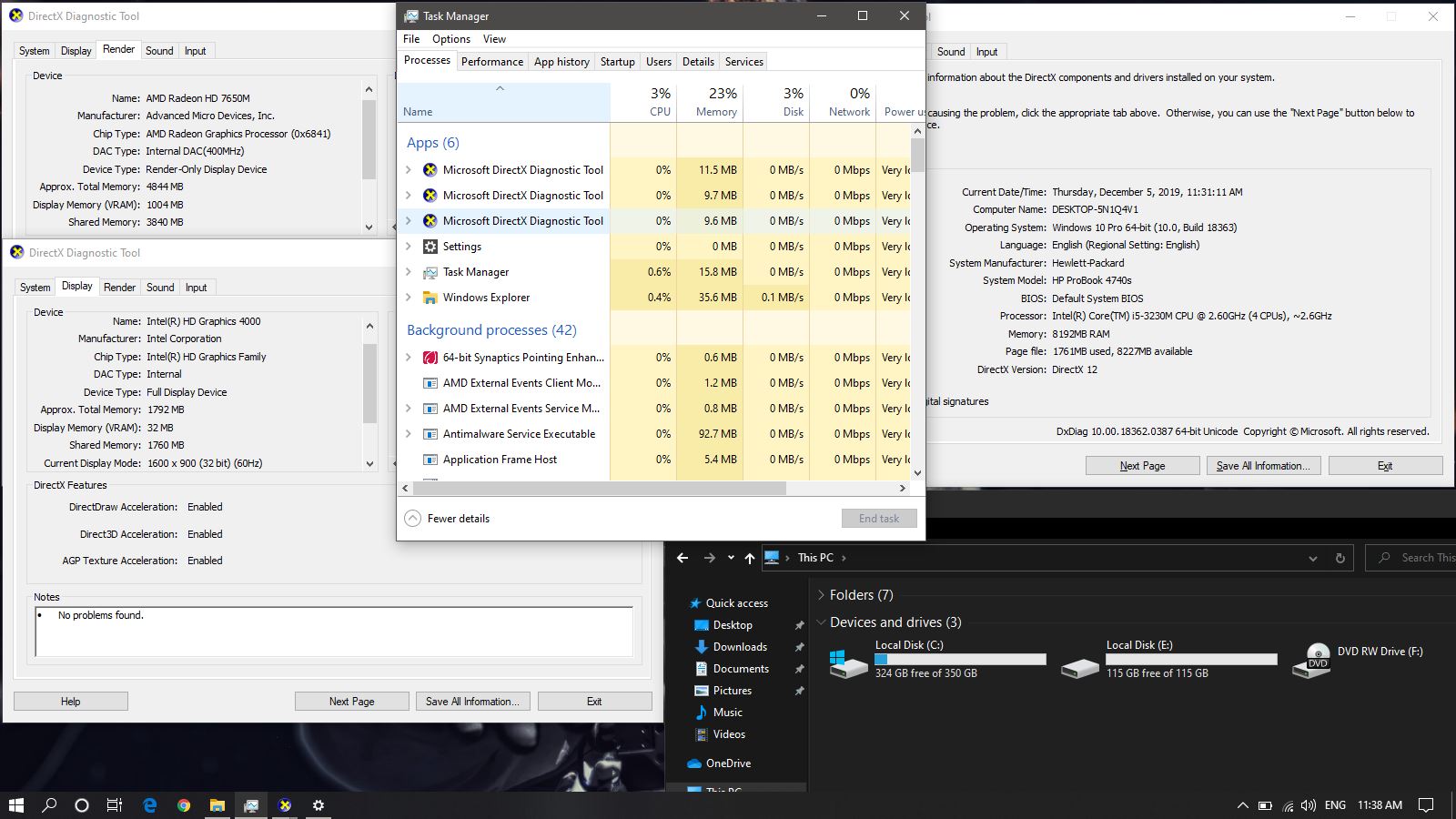Click the File Explorer up arrow button
The width and height of the screenshot is (1456, 819).
[749, 558]
